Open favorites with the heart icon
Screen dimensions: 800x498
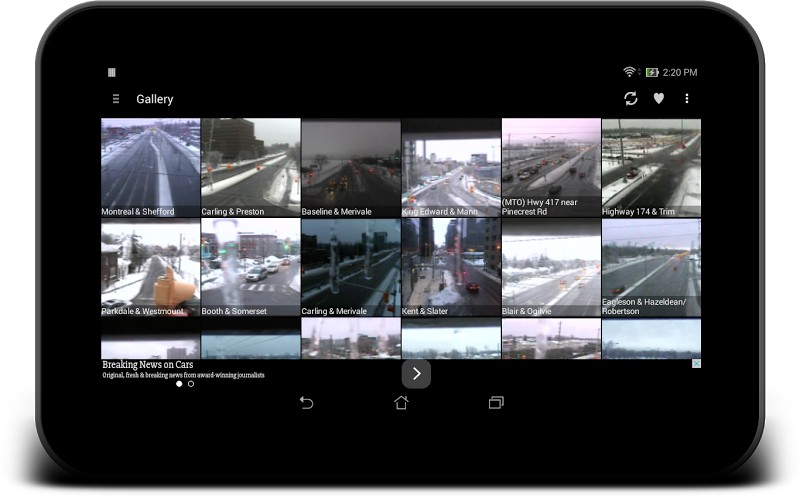click(x=659, y=98)
